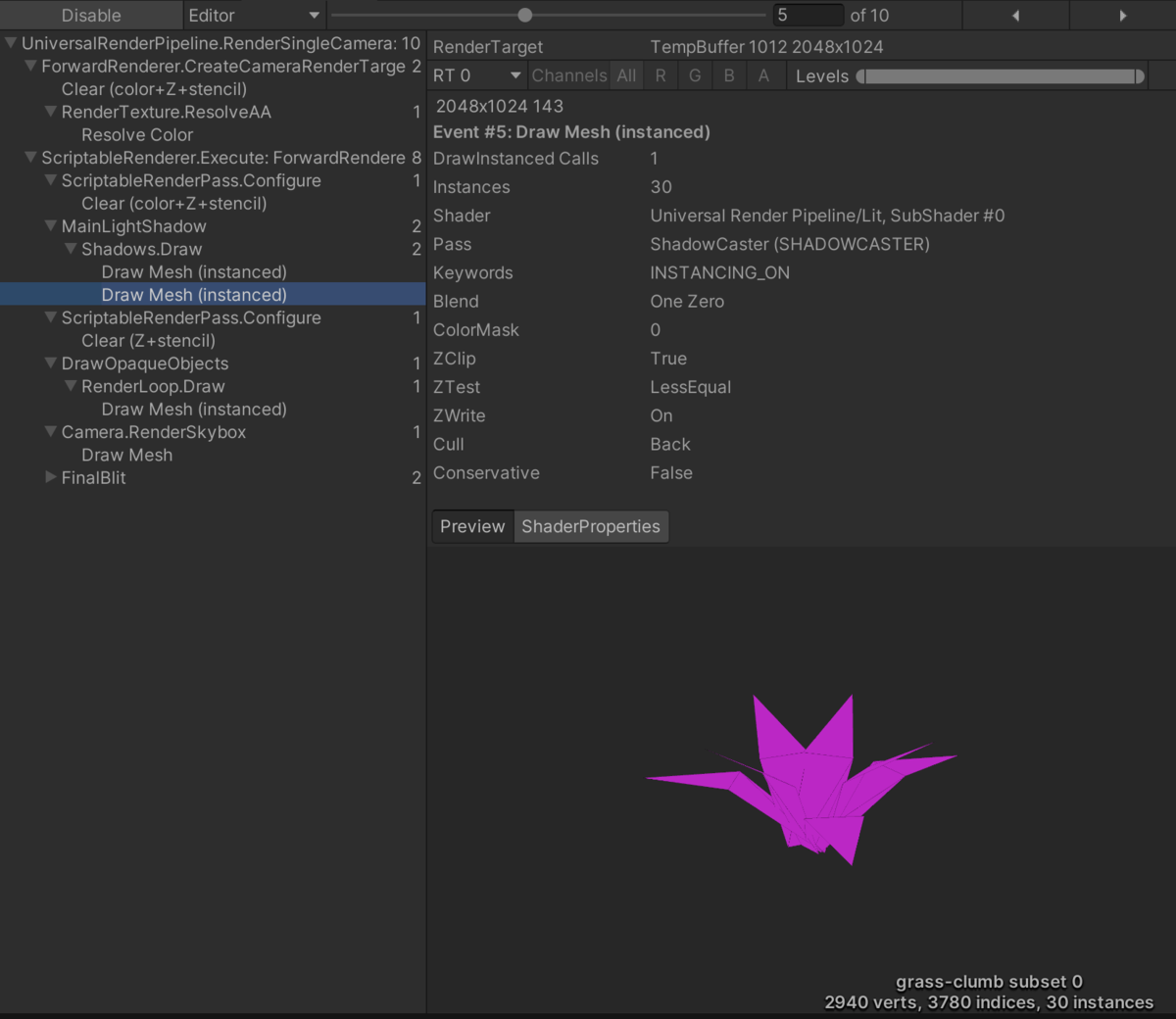Click the R channel icon
The image size is (1176, 1019).
[x=661, y=74]
